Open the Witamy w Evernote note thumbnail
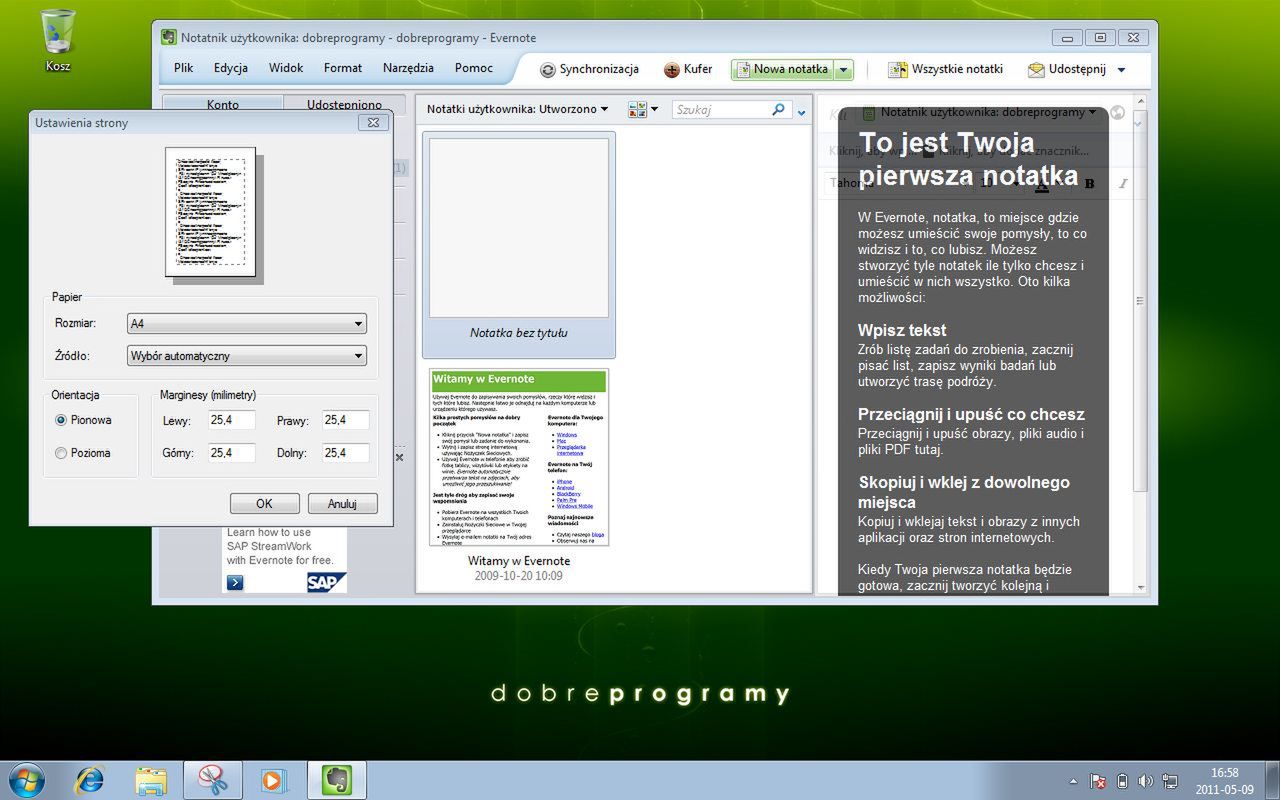This screenshot has width=1280, height=800. click(519, 457)
